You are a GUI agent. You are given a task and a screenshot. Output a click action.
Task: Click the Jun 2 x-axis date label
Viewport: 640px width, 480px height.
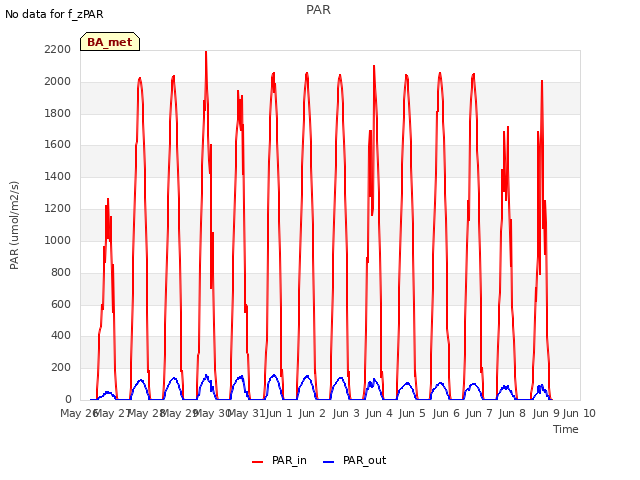pyautogui.click(x=312, y=413)
